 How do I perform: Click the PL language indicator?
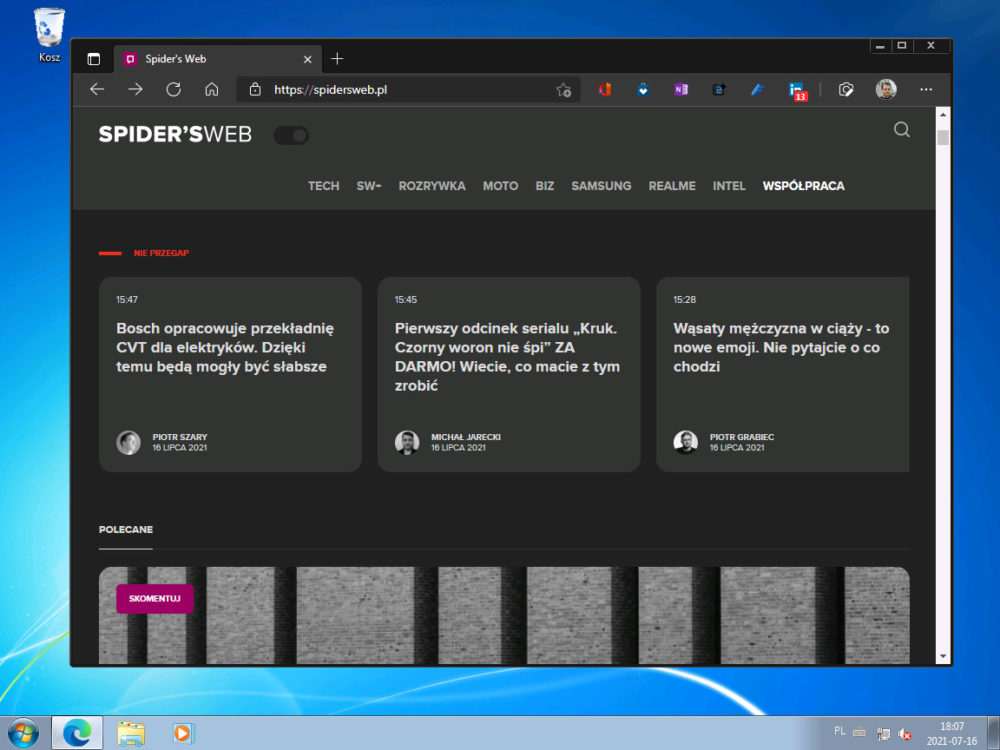tap(840, 731)
